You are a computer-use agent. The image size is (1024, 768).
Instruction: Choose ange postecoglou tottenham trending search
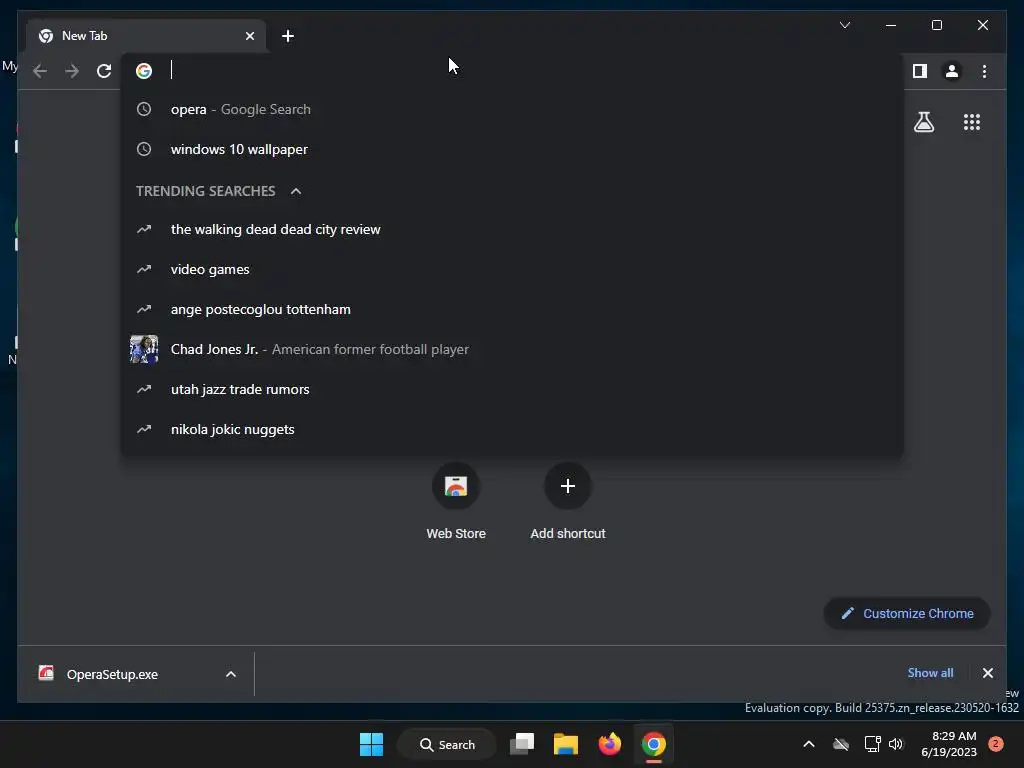point(512,310)
